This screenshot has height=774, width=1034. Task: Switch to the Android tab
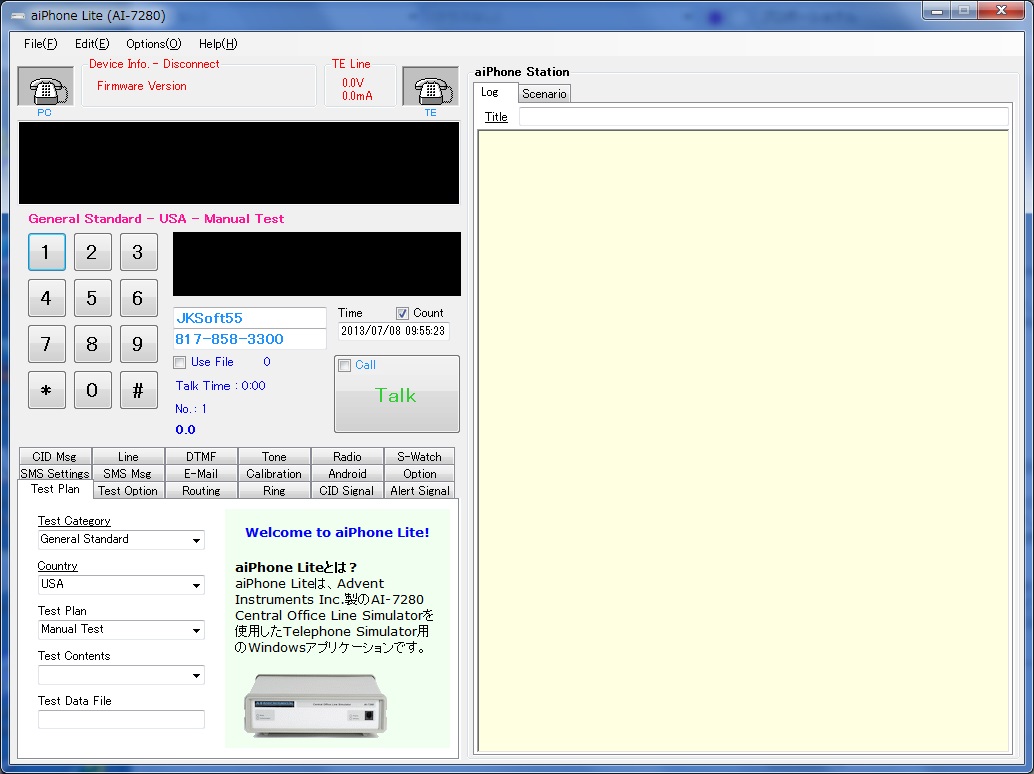click(348, 473)
